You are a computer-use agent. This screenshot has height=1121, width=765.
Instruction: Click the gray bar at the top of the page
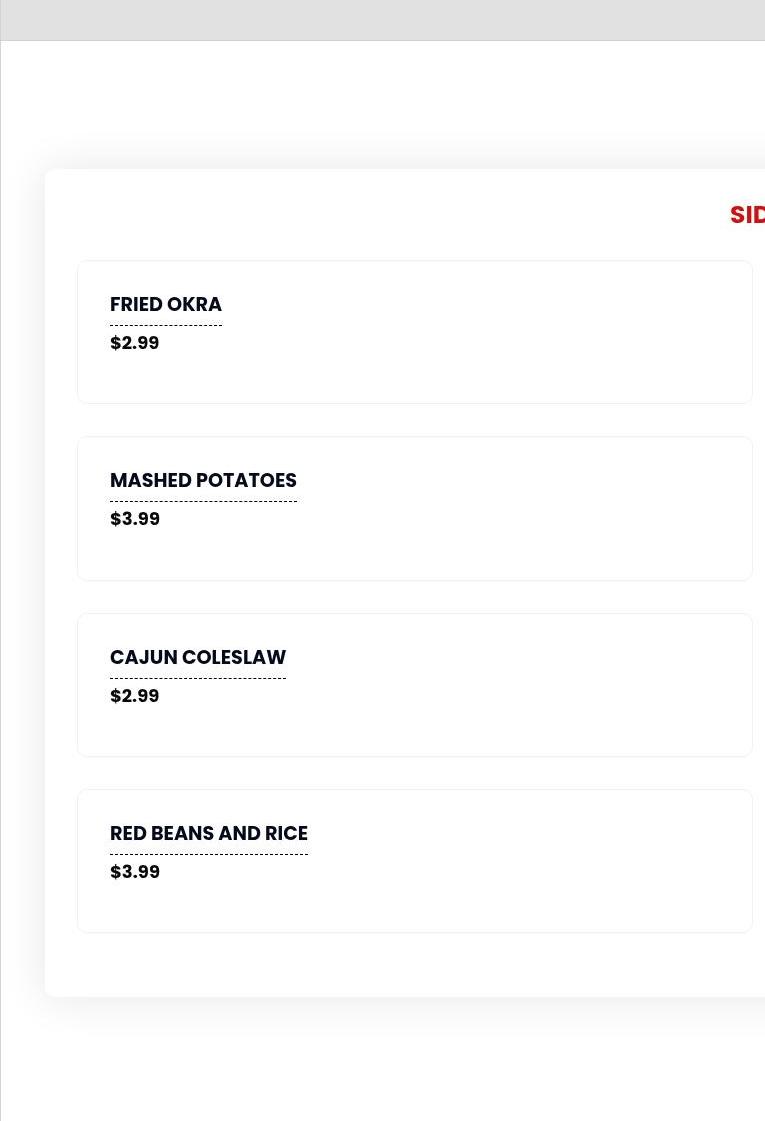click(x=382, y=20)
